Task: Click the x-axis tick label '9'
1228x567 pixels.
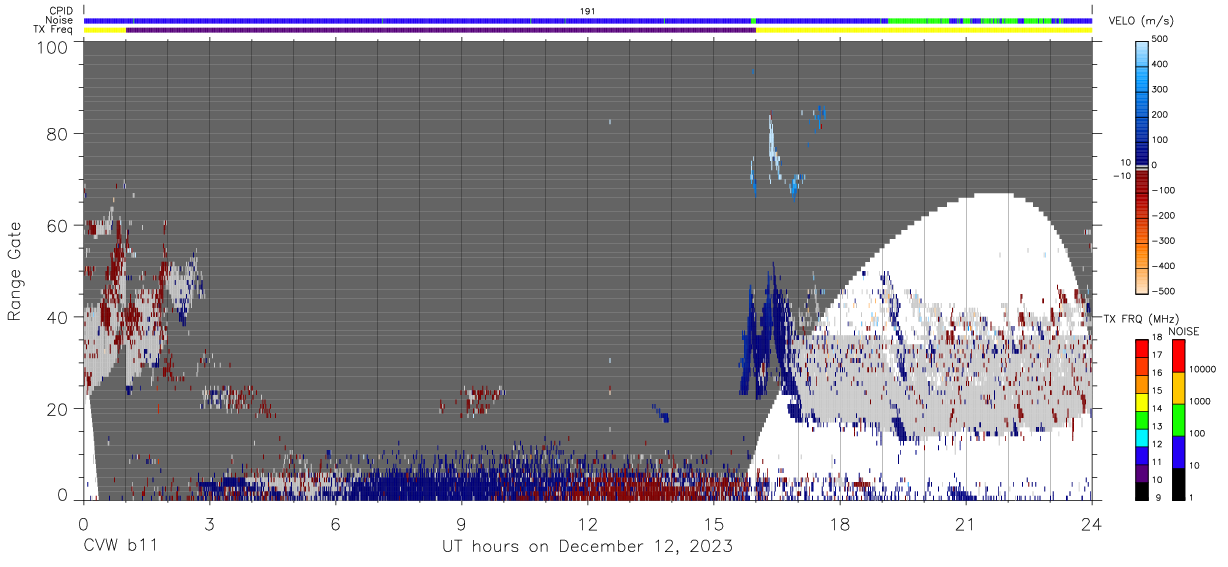Action: click(461, 524)
